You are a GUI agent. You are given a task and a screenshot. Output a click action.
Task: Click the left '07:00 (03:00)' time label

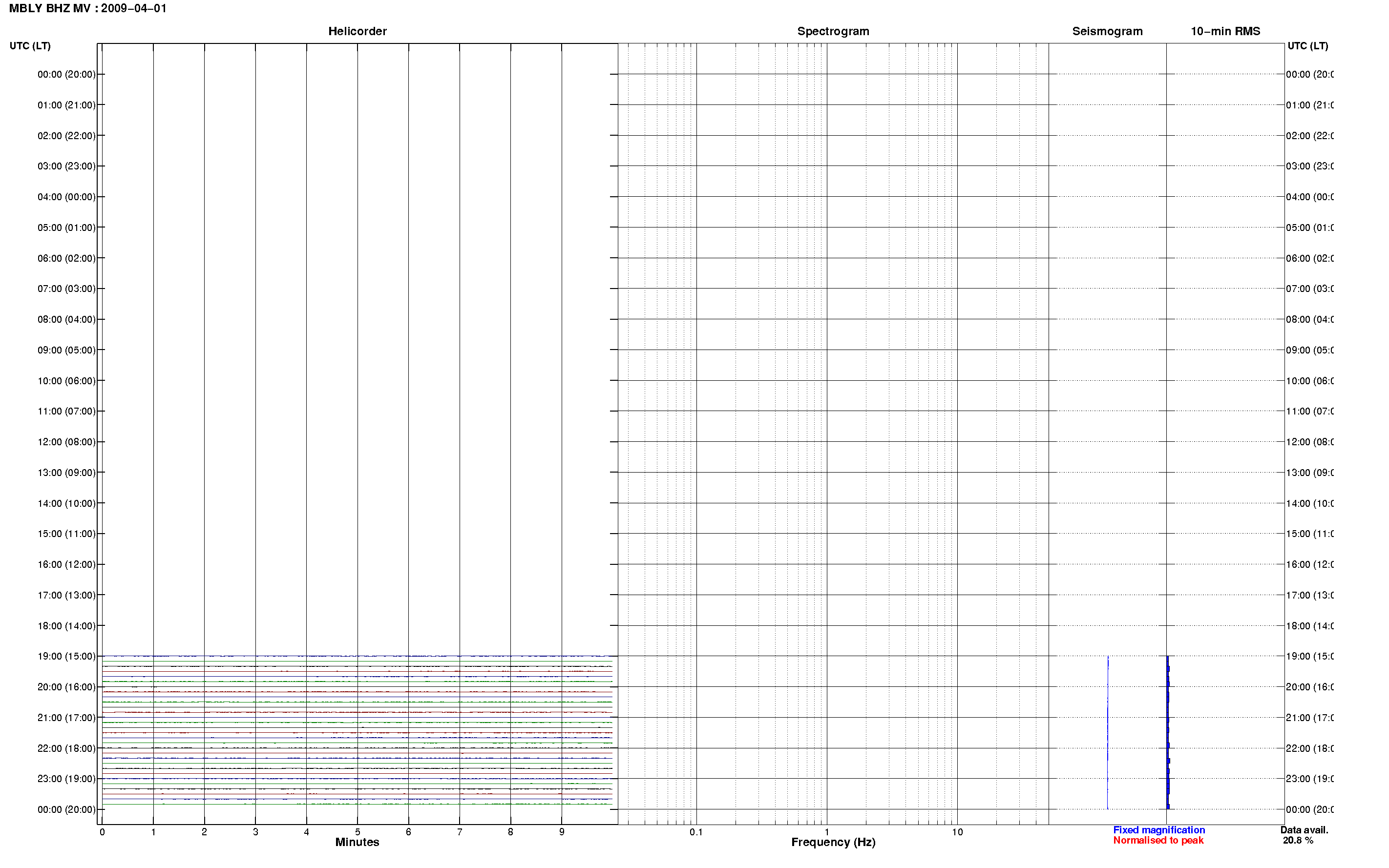[66, 289]
